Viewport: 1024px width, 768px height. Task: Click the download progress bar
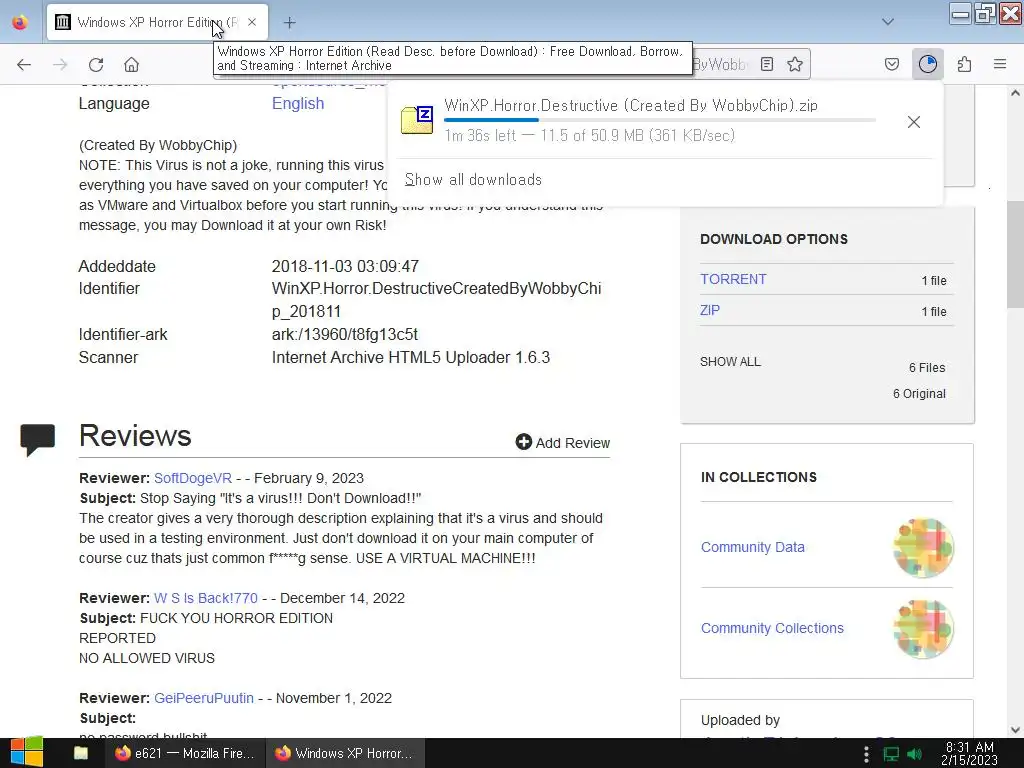[x=660, y=120]
